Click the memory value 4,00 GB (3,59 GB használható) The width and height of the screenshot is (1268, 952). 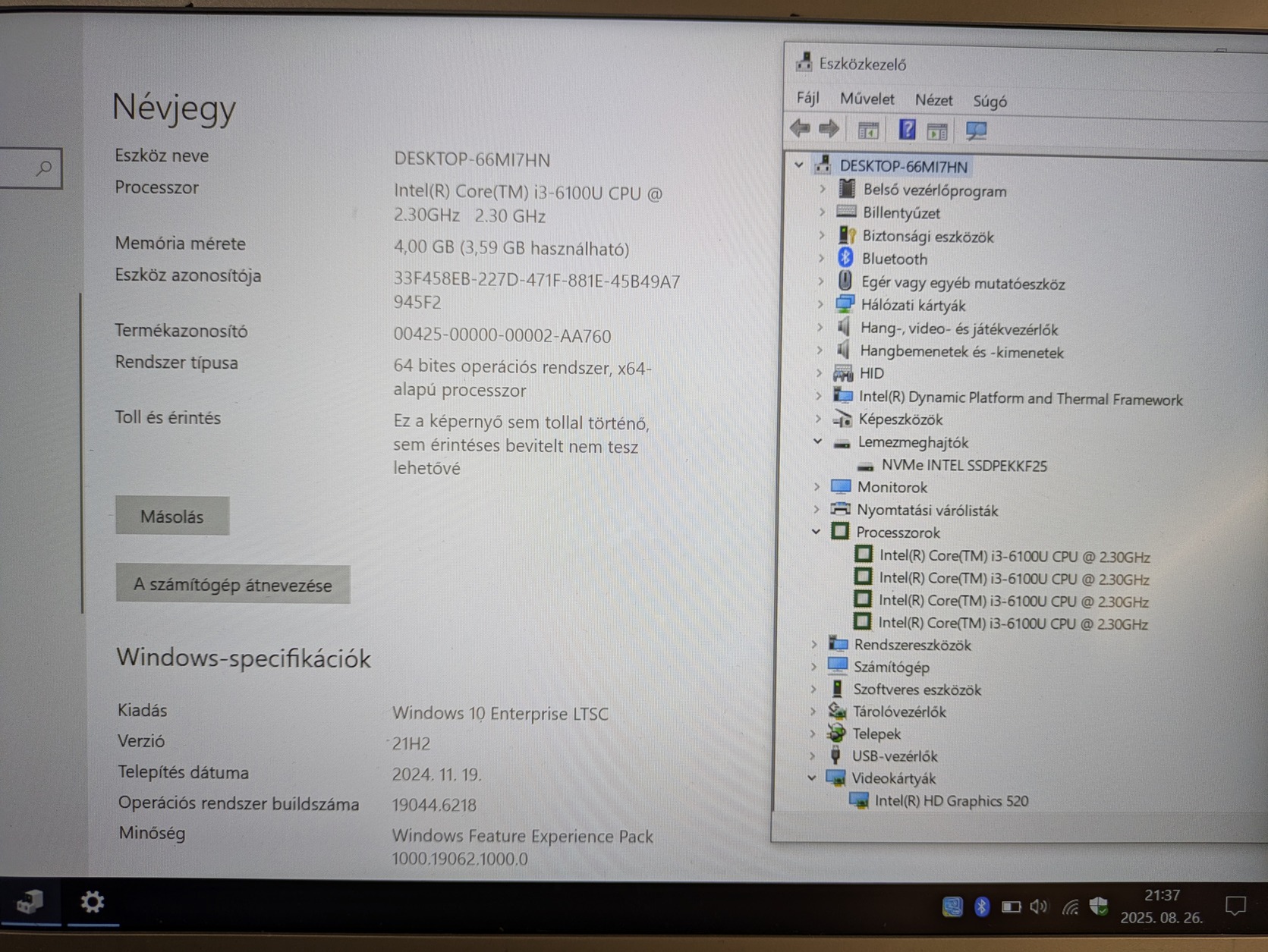point(511,248)
